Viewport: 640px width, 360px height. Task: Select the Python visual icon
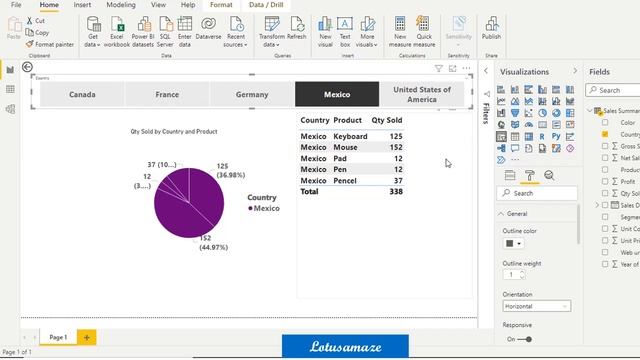click(x=556, y=137)
